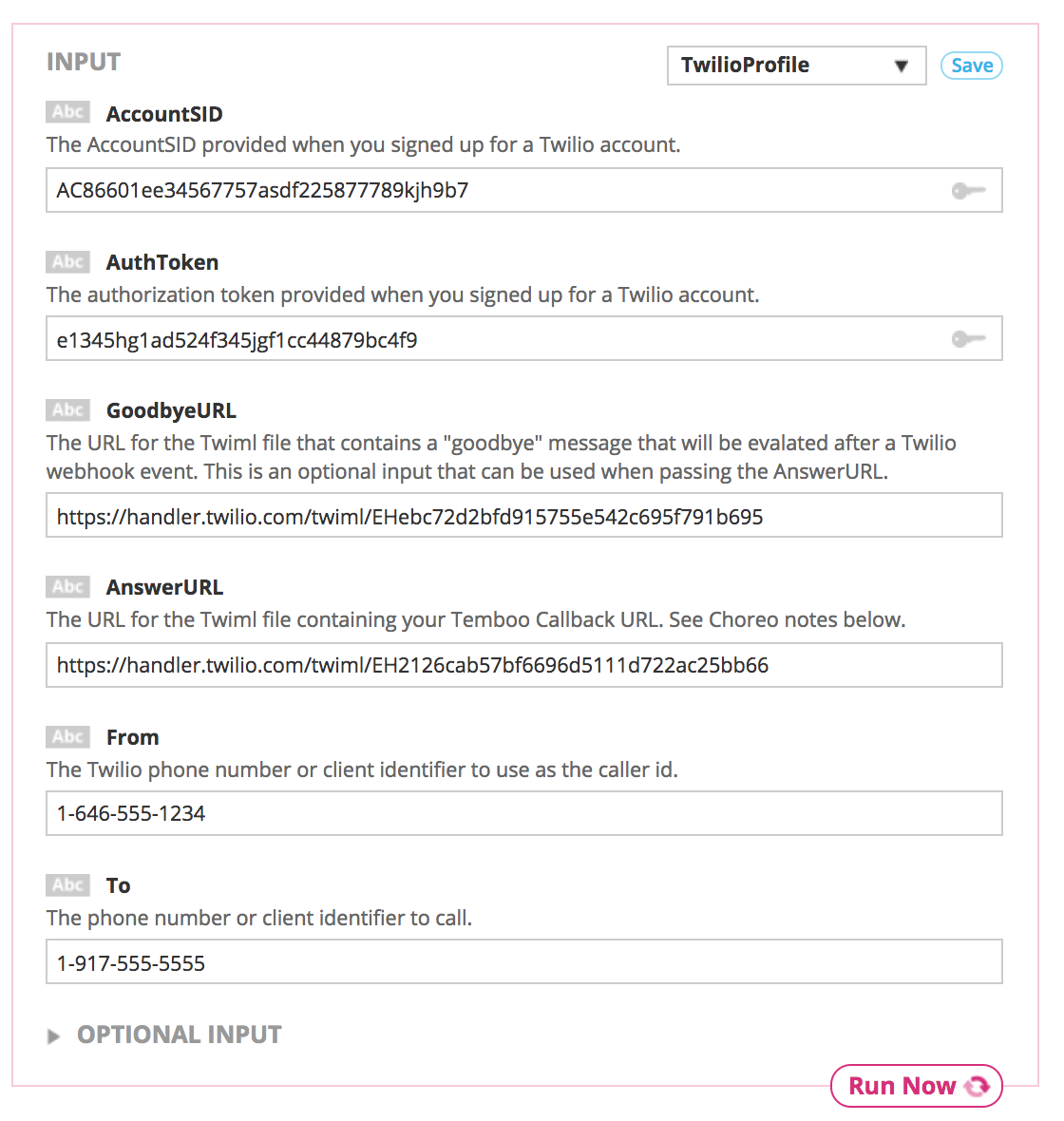Image resolution: width=1064 pixels, height=1121 pixels.
Task: Click into the AuthToken text field
Action: point(494,339)
